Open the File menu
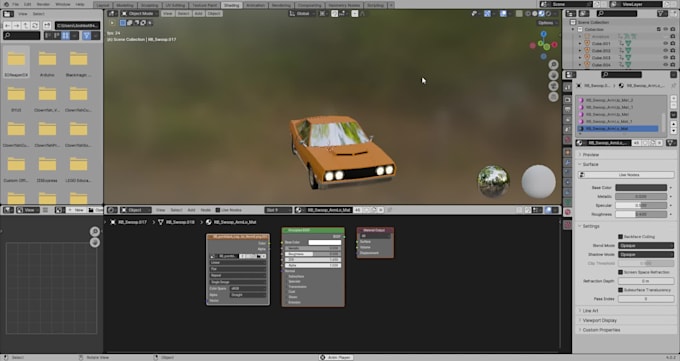 (x=16, y=4)
